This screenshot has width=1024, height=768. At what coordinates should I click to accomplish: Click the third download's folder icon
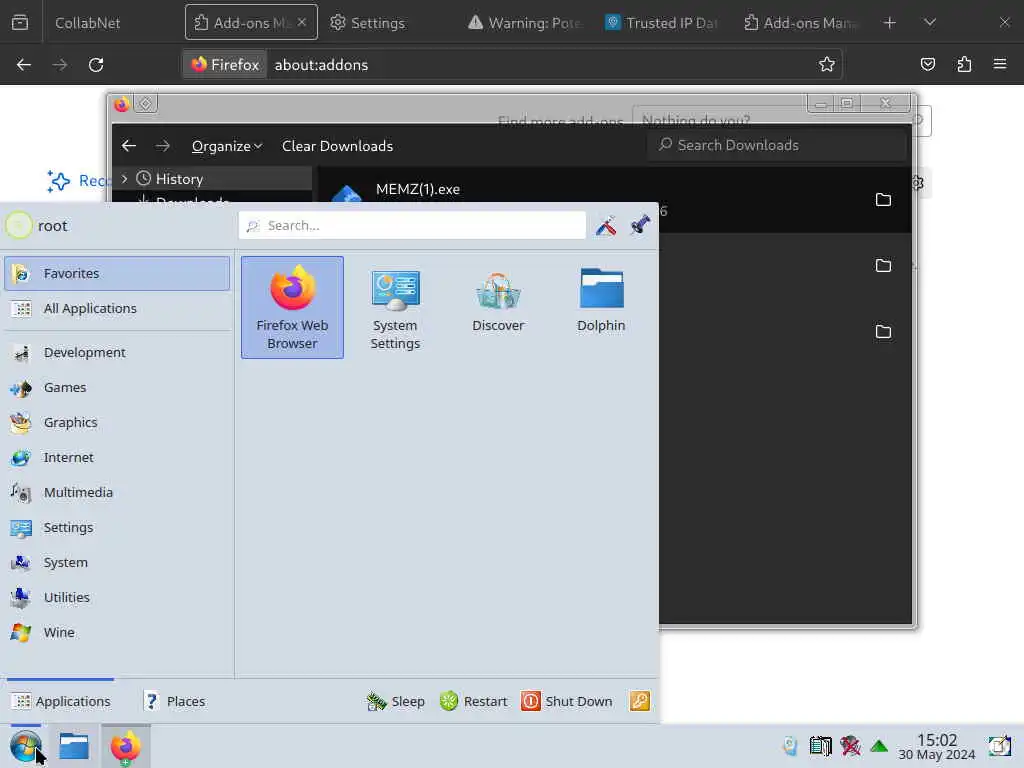pos(883,332)
